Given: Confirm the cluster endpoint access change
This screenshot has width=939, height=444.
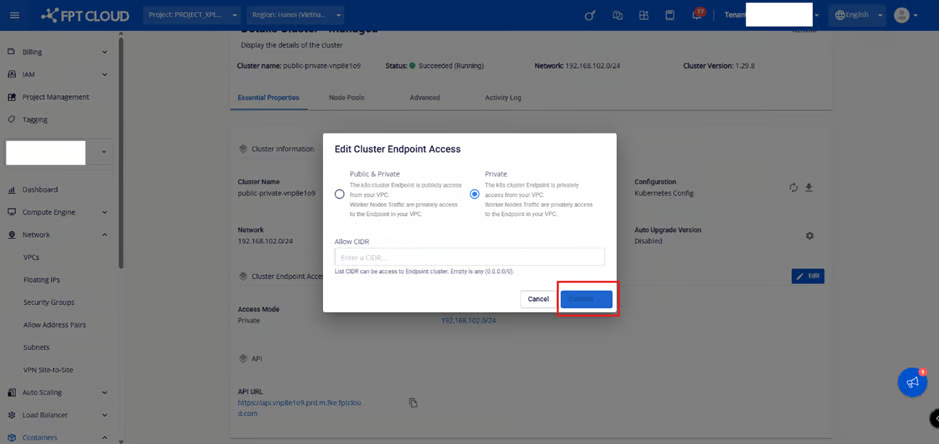Looking at the screenshot, I should point(586,299).
